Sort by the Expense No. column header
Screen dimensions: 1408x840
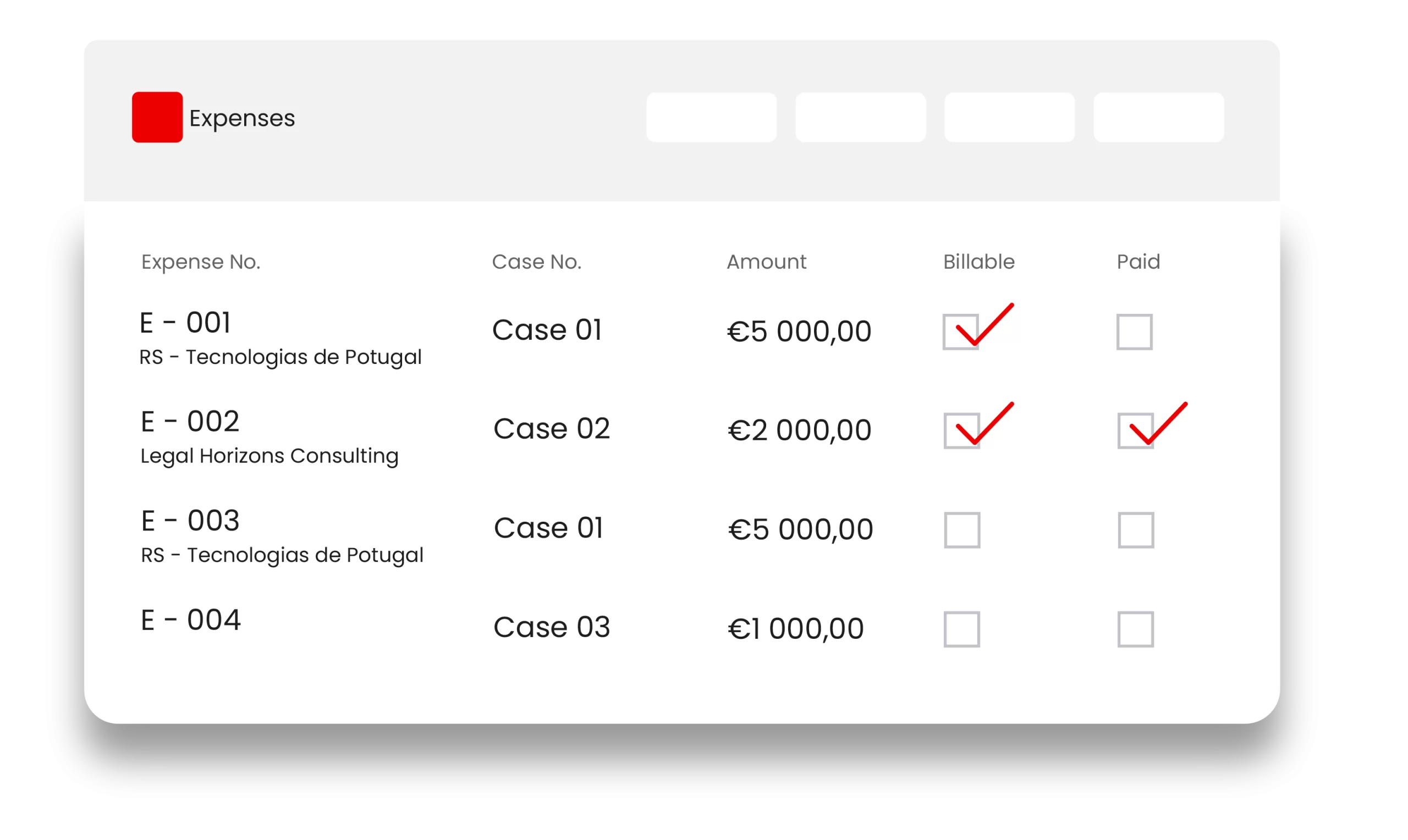pyautogui.click(x=200, y=262)
